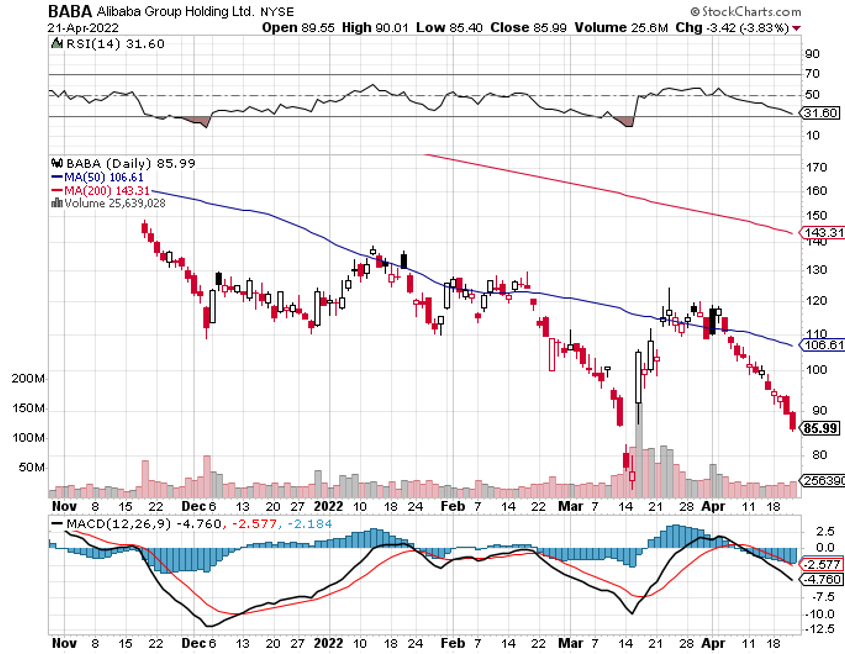Click the RSI 70 overbought axis label
This screenshot has width=845, height=654.
point(813,74)
